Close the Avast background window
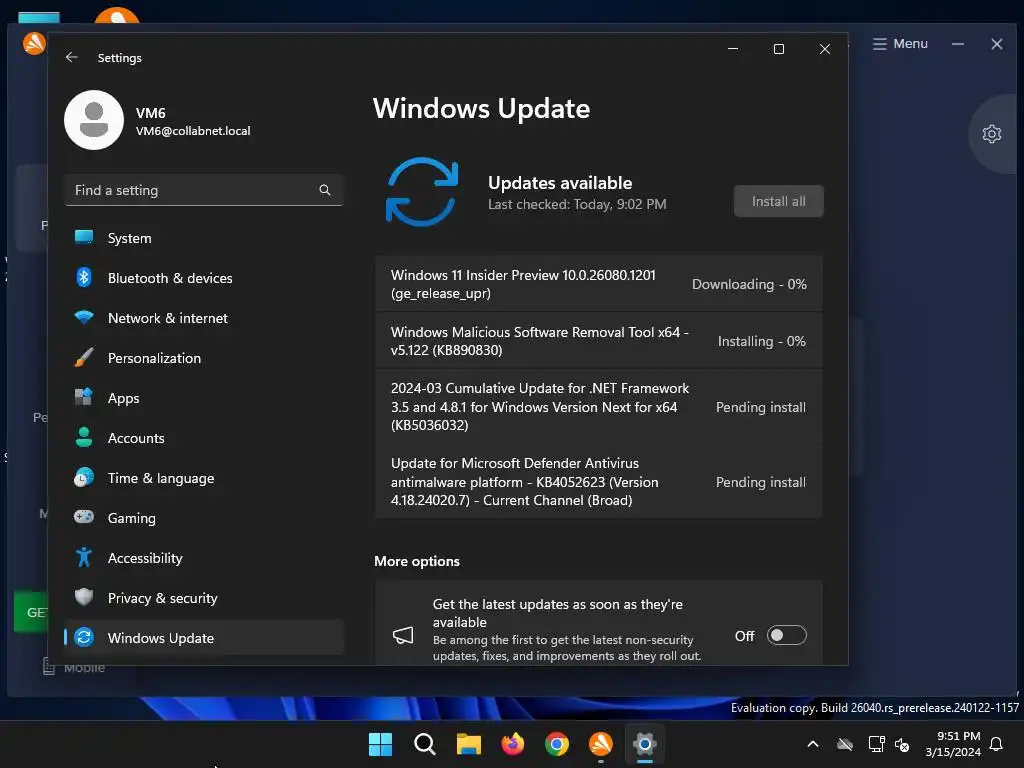The image size is (1024, 768). click(x=997, y=44)
